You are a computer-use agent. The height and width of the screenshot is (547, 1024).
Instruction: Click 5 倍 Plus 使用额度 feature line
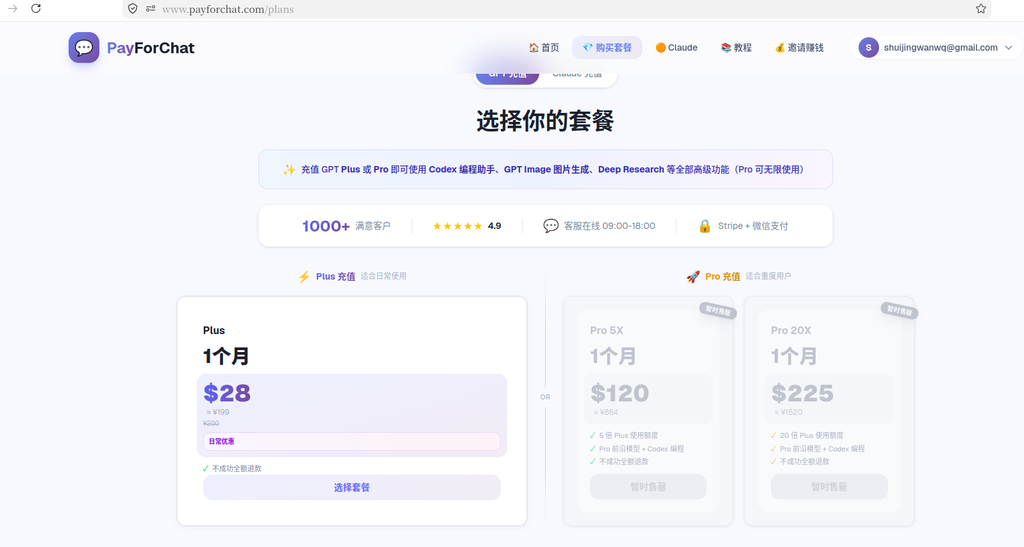point(628,435)
